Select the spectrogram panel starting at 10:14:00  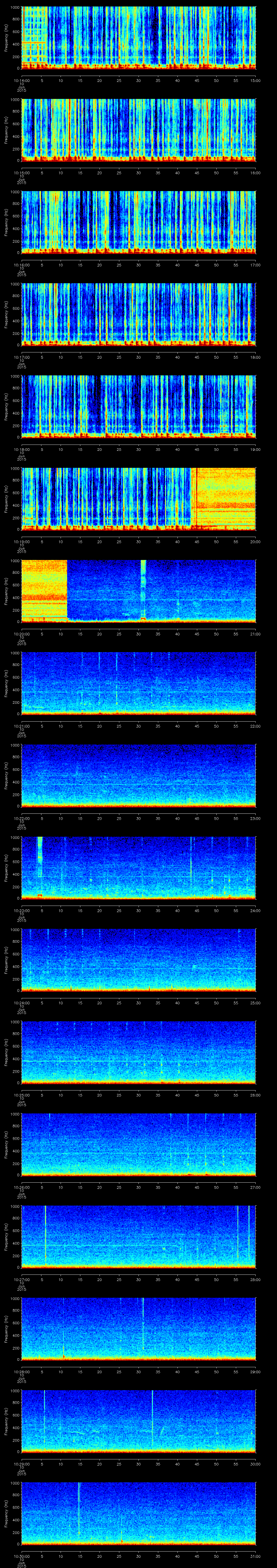pos(139,38)
